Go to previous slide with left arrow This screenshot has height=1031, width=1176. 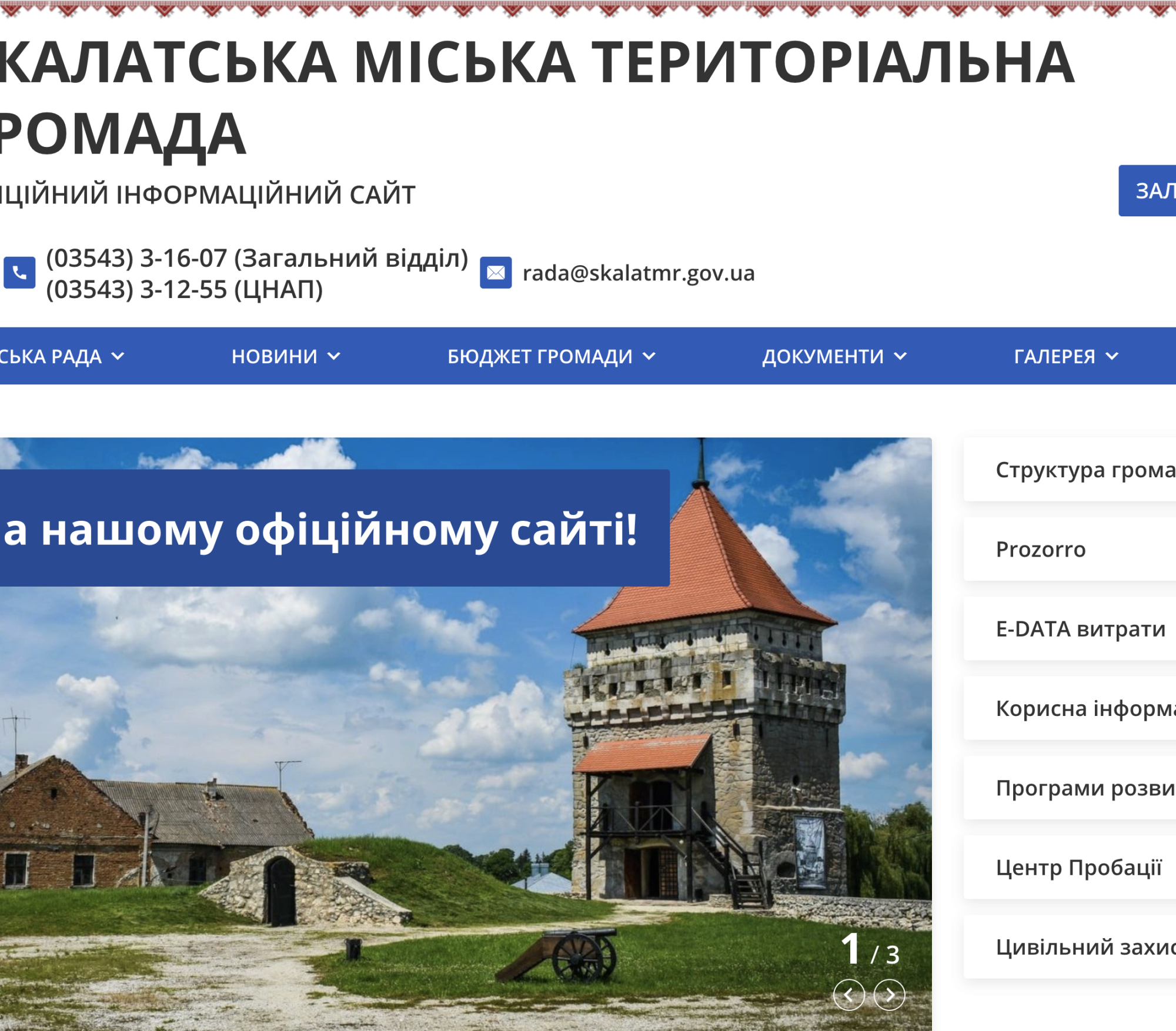coord(848,995)
